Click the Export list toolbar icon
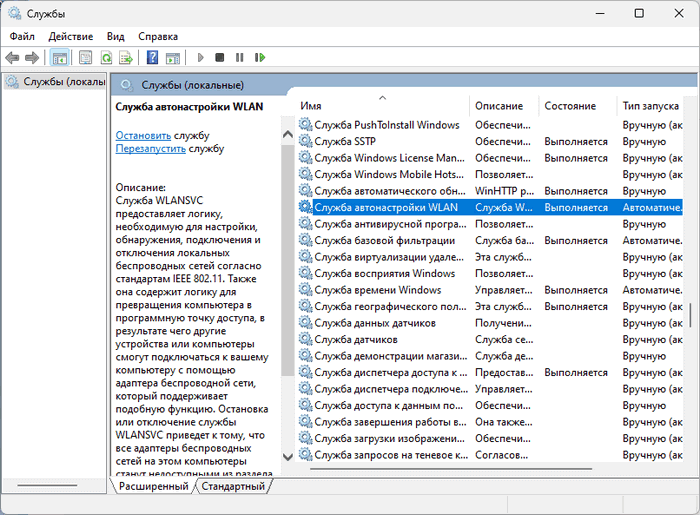Image resolution: width=700 pixels, height=515 pixels. [x=125, y=58]
